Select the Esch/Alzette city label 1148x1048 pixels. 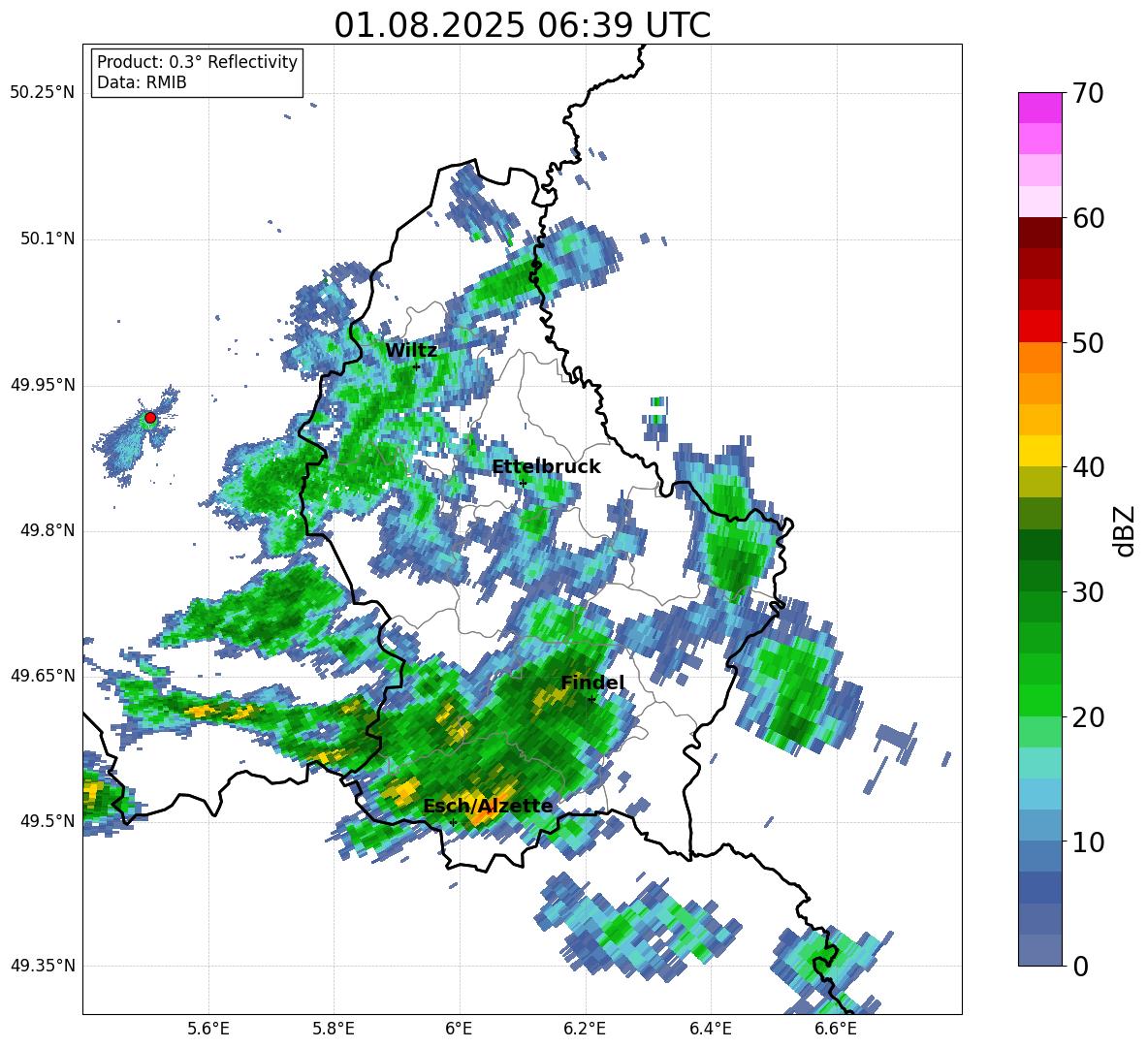(x=488, y=807)
